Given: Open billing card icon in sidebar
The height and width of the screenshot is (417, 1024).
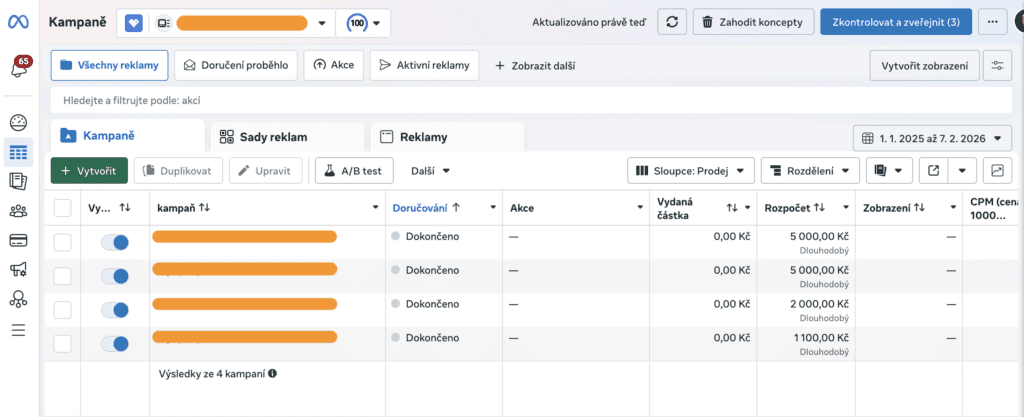Looking at the screenshot, I should point(18,240).
